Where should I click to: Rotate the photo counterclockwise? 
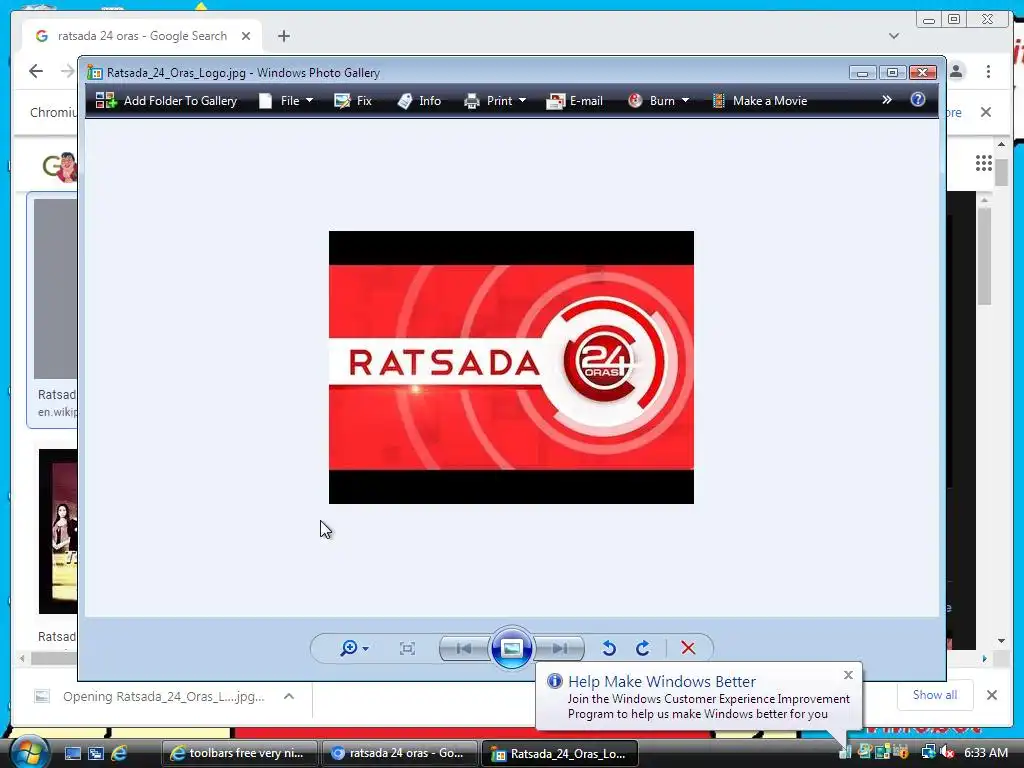click(609, 648)
